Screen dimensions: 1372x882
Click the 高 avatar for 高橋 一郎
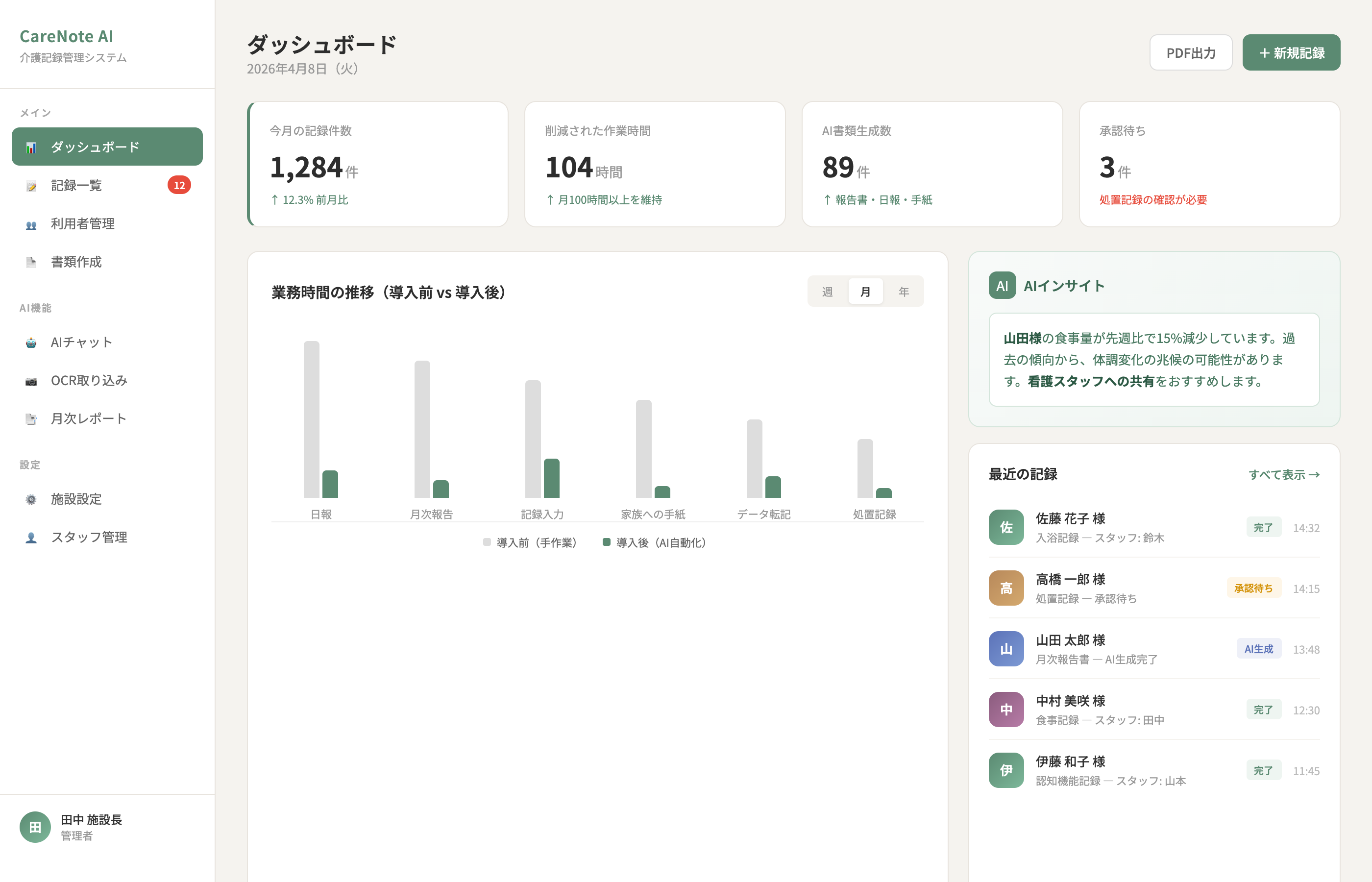point(1006,588)
